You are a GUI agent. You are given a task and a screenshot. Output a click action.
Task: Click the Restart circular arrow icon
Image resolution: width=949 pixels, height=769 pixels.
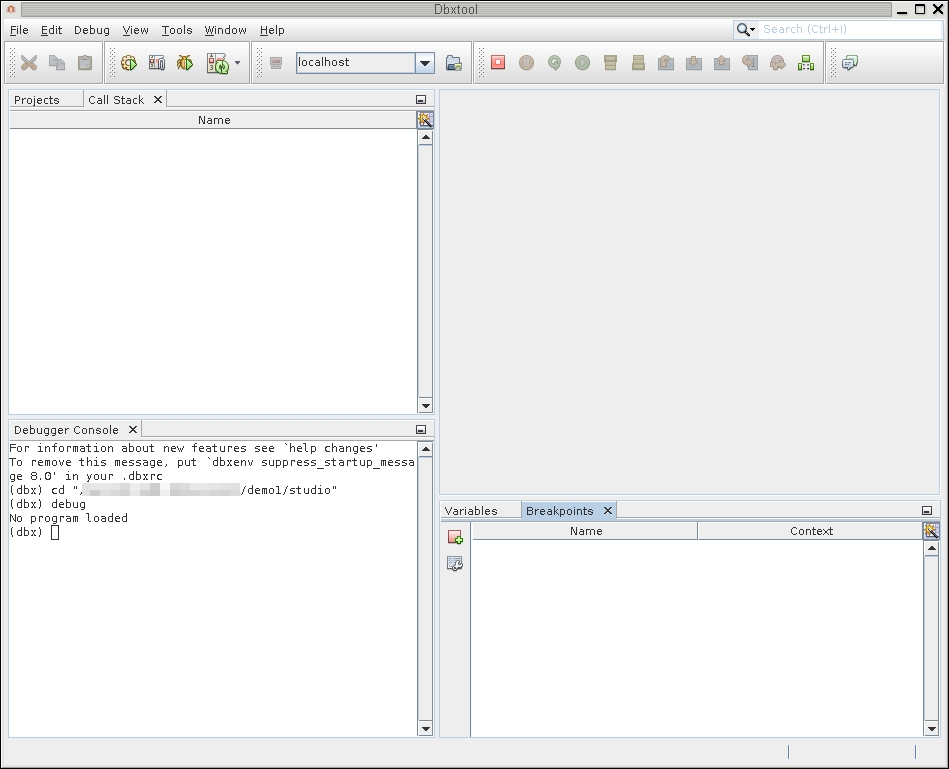coord(554,62)
